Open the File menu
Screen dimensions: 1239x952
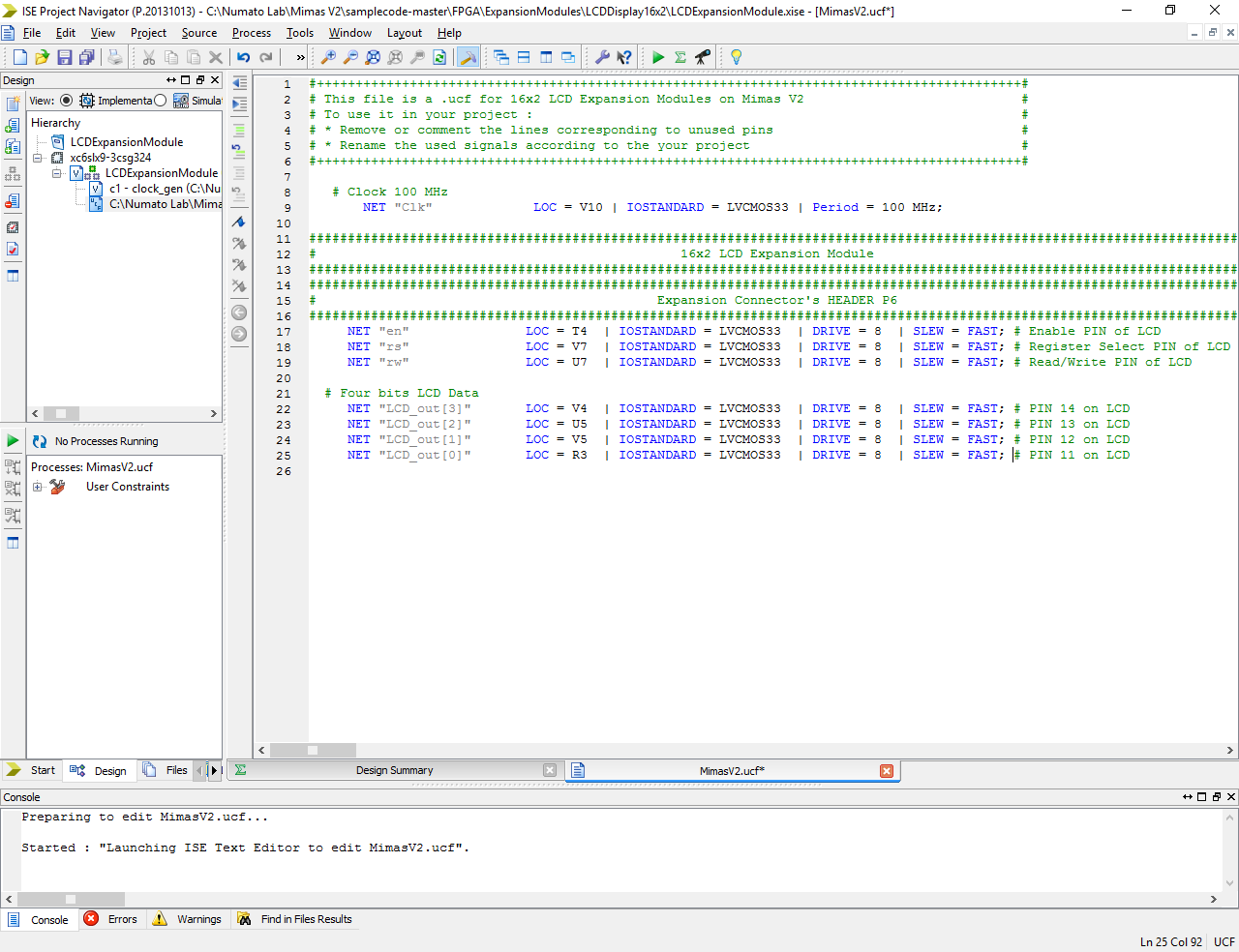coord(32,33)
